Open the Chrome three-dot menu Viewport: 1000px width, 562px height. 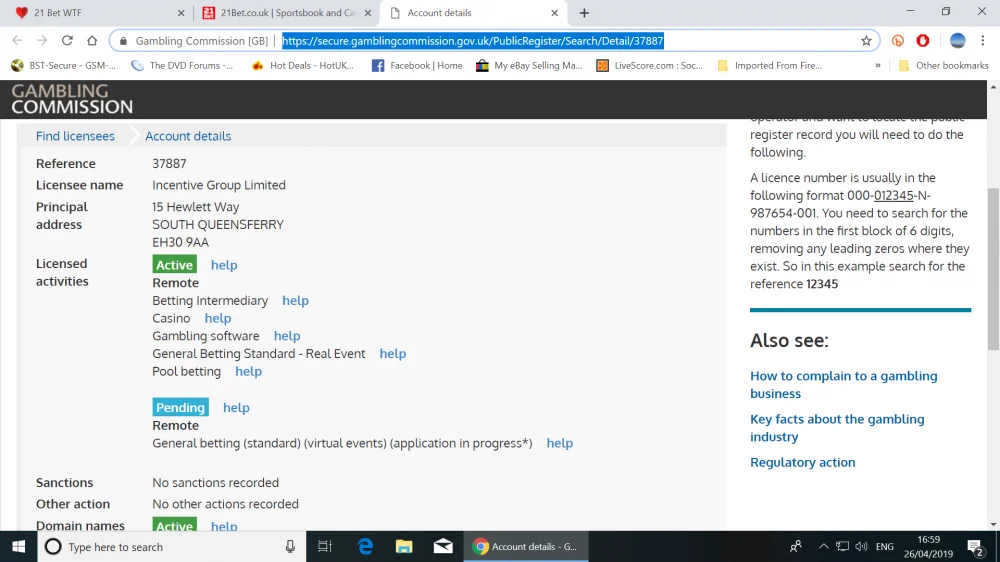pyautogui.click(x=983, y=41)
